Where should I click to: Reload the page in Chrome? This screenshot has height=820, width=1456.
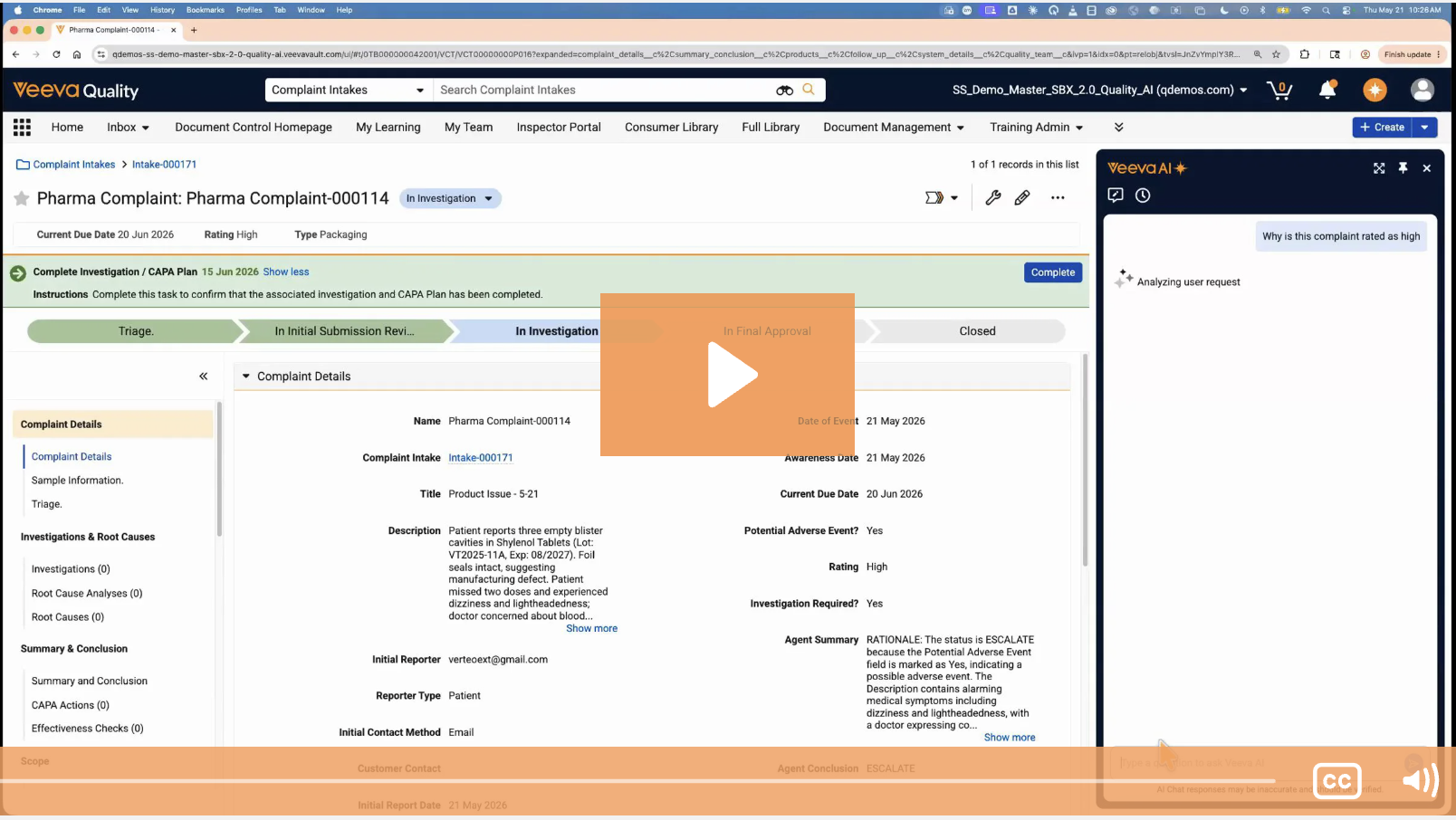pos(56,54)
